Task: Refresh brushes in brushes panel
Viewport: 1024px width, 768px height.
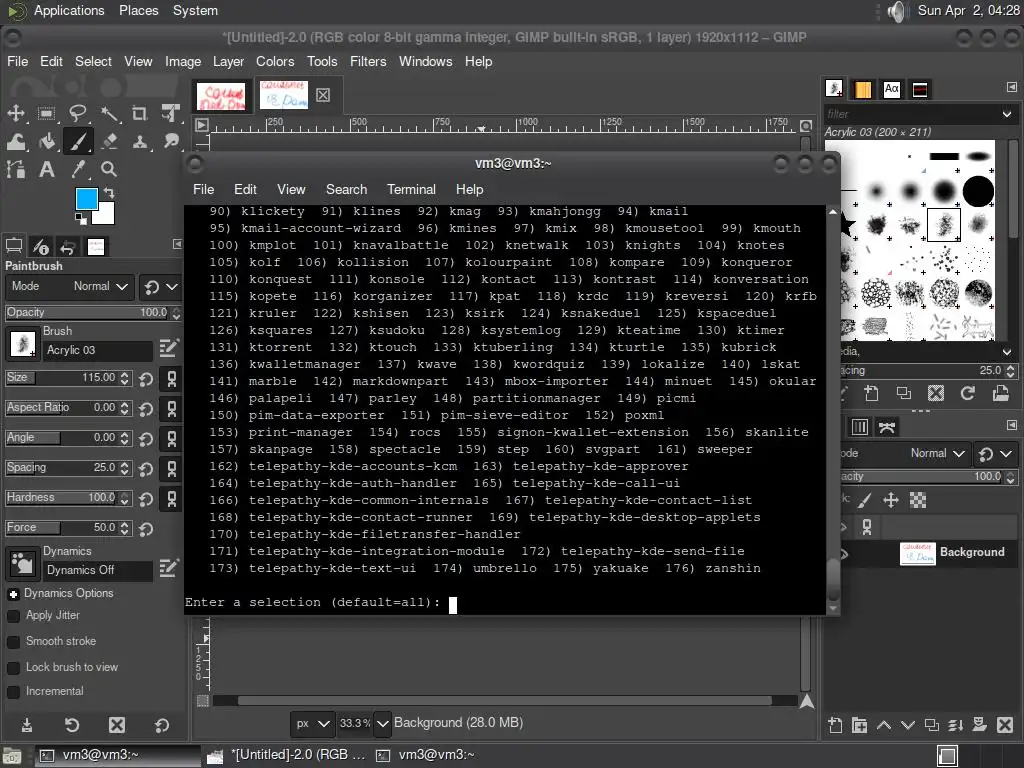Action: pos(968,393)
